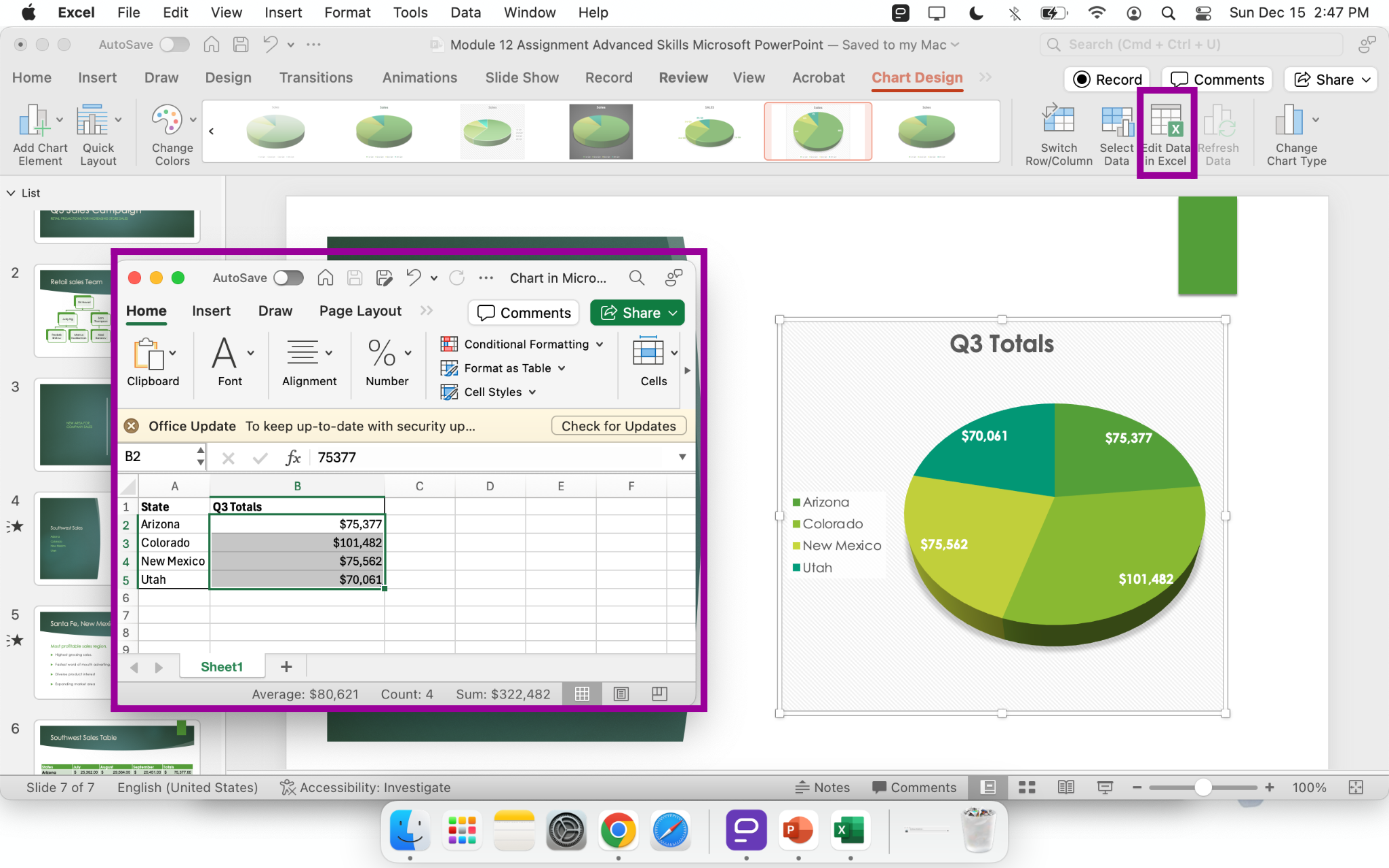Click Select Data icon
1389x868 pixels.
pos(1117,120)
